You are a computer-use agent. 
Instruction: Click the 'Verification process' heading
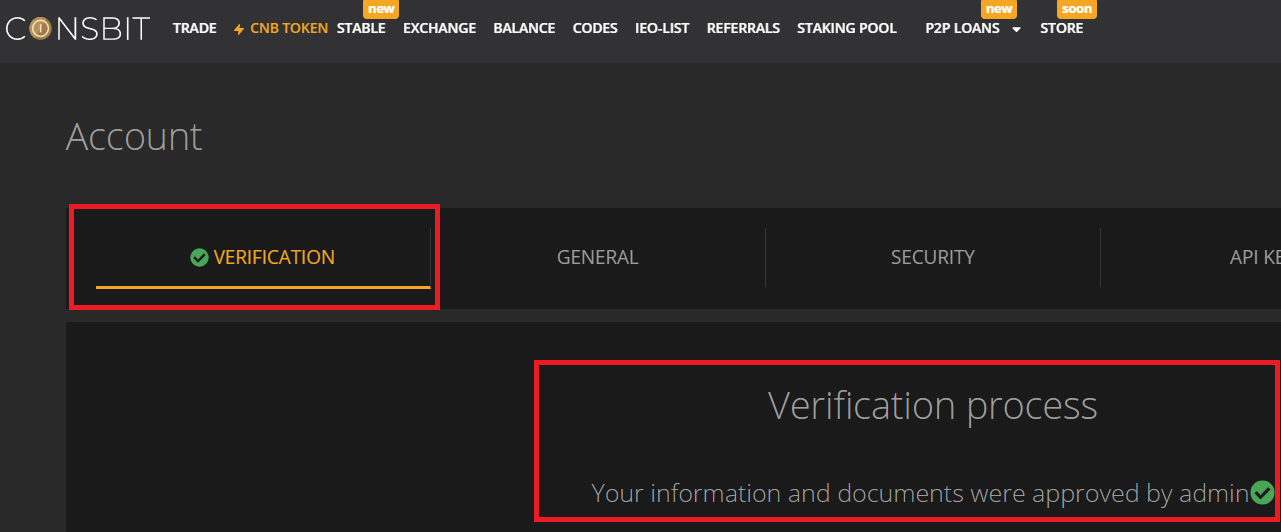point(933,406)
